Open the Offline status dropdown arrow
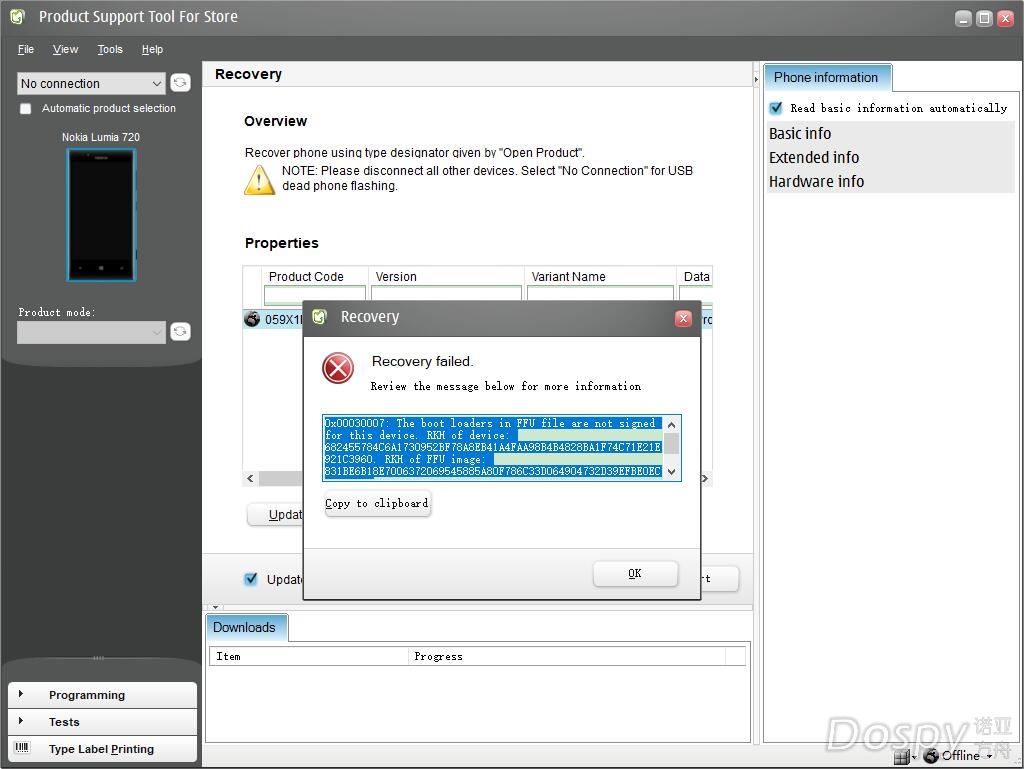1024x769 pixels. [990, 756]
